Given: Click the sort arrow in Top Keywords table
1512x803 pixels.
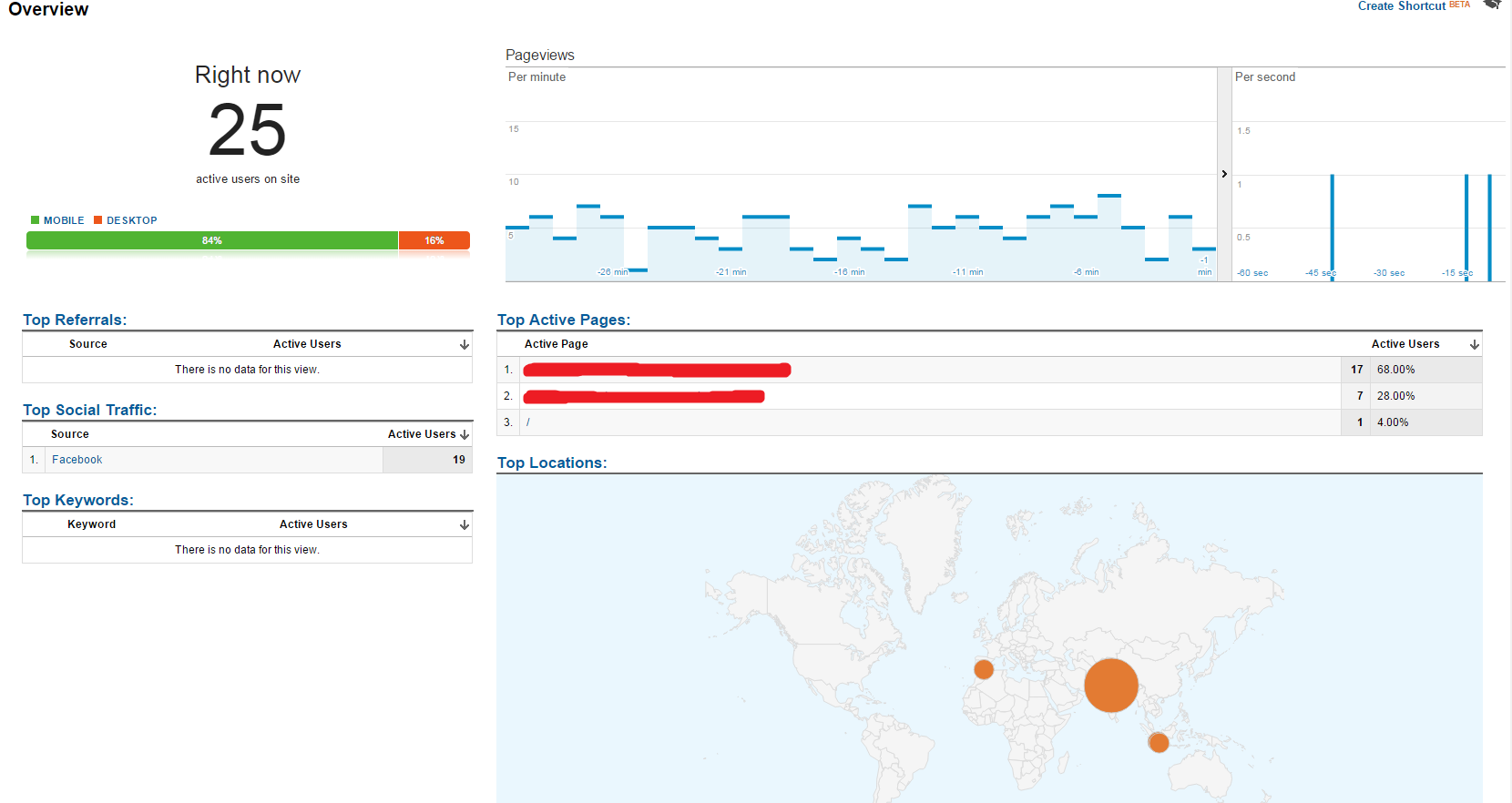Looking at the screenshot, I should click(x=465, y=525).
